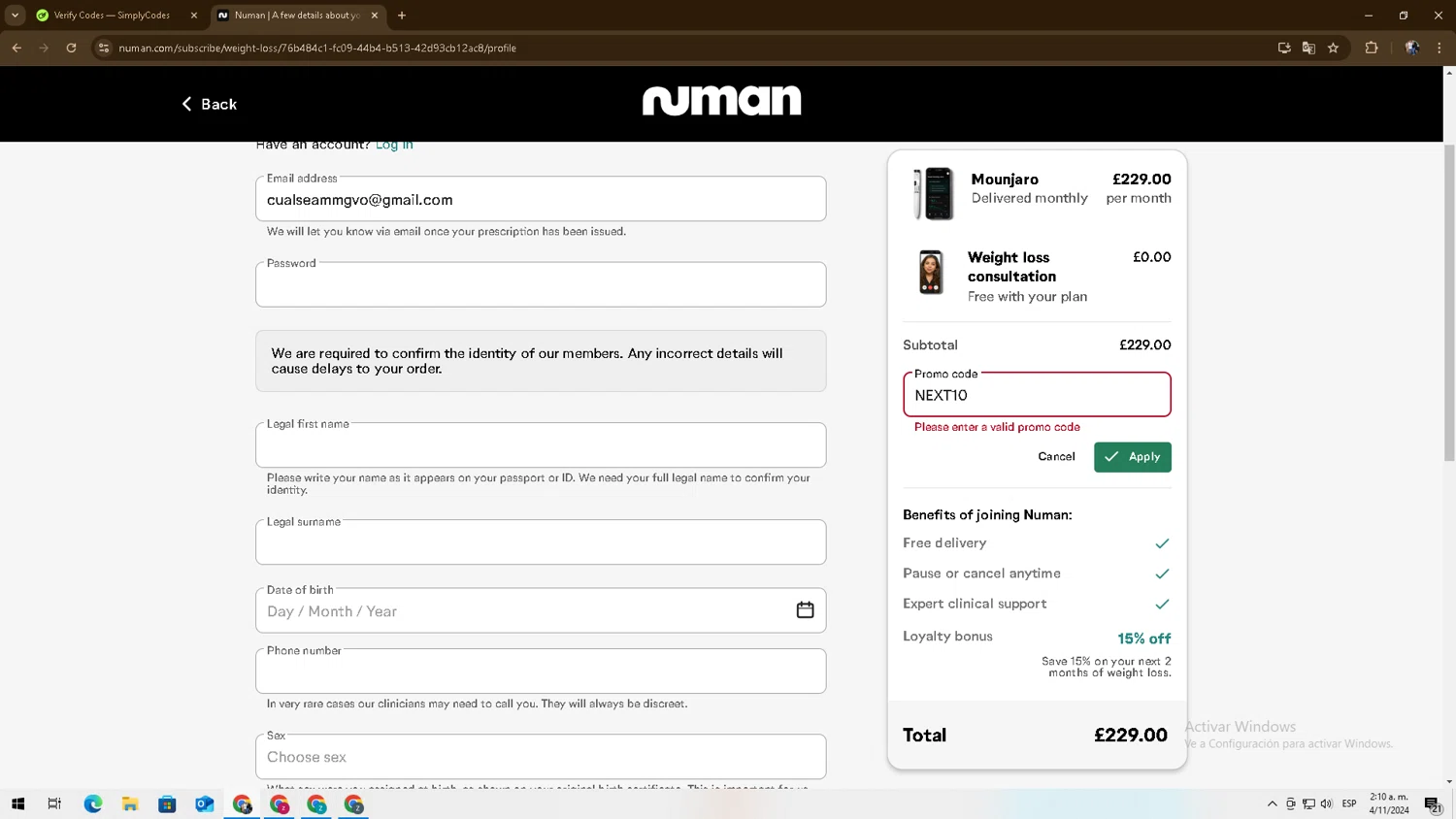Click the Mounjaro product thumbnail

coord(934,193)
